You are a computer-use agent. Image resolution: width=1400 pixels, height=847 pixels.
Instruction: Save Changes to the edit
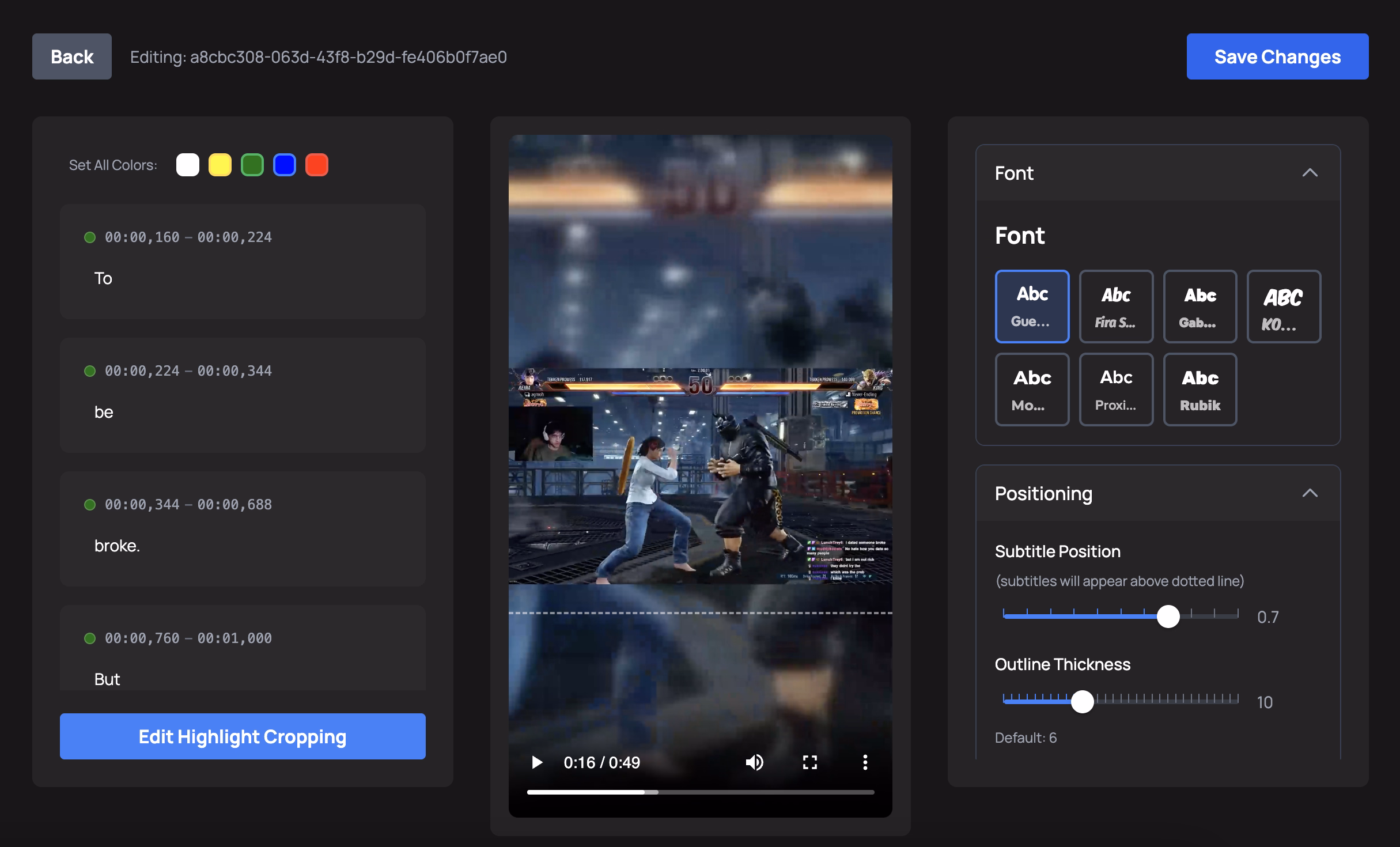(1277, 56)
